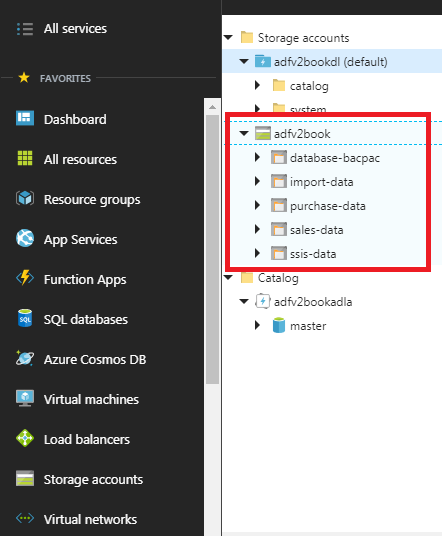The width and height of the screenshot is (442, 536).
Task: Expand the master database node
Action: click(258, 325)
